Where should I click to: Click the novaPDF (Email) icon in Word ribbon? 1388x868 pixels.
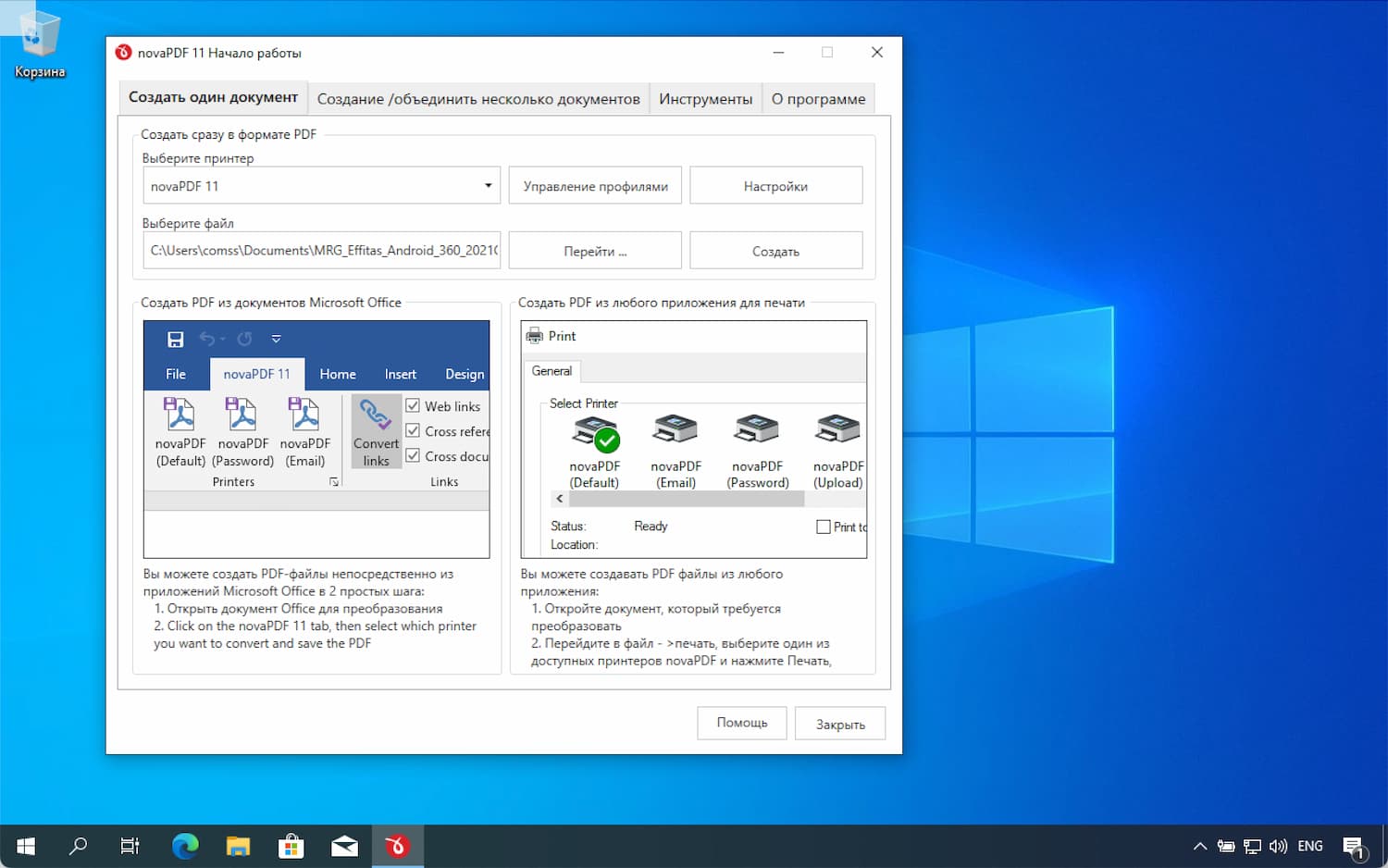[x=304, y=415]
